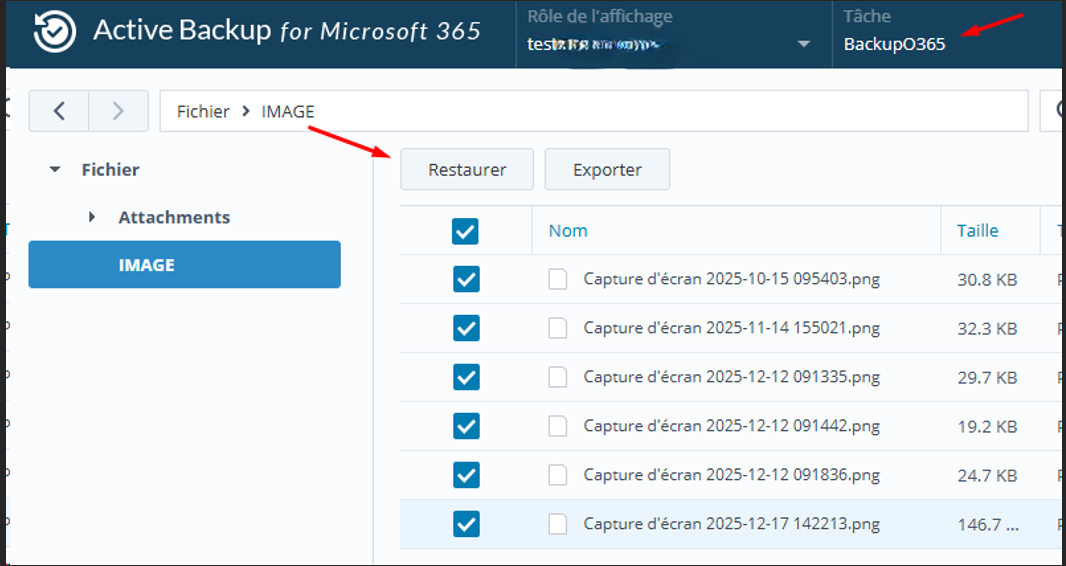
Task: Uncheck the row for Capture 2025-12-12 091442.png
Action: 466,426
